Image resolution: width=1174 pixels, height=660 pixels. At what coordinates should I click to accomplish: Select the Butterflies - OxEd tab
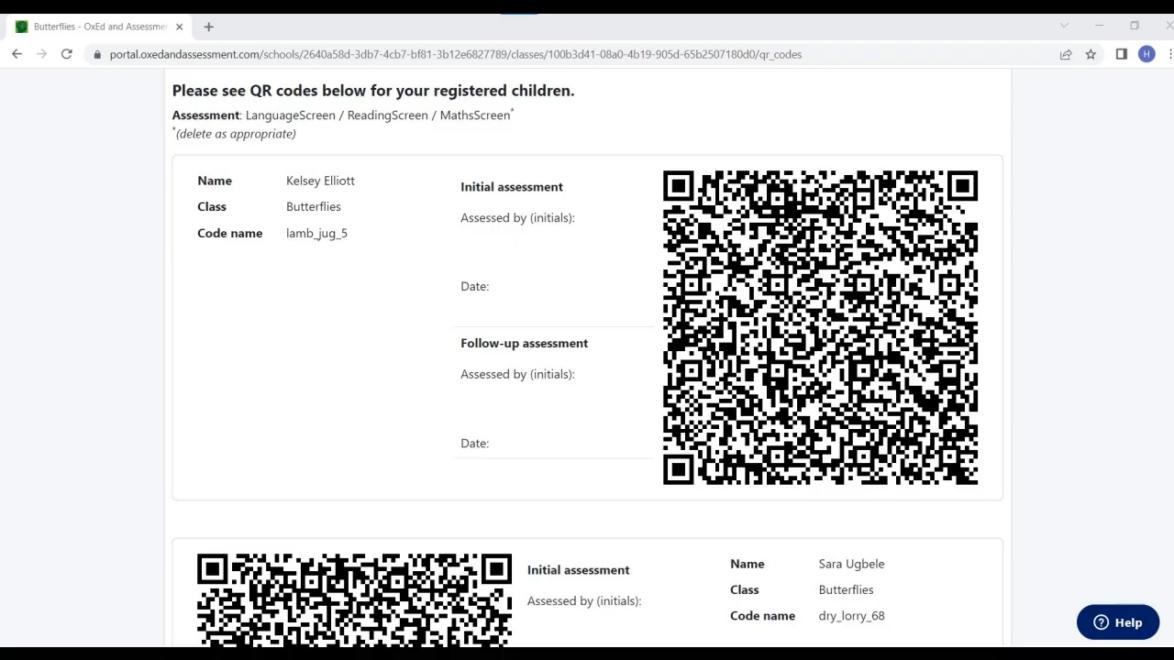(95, 27)
